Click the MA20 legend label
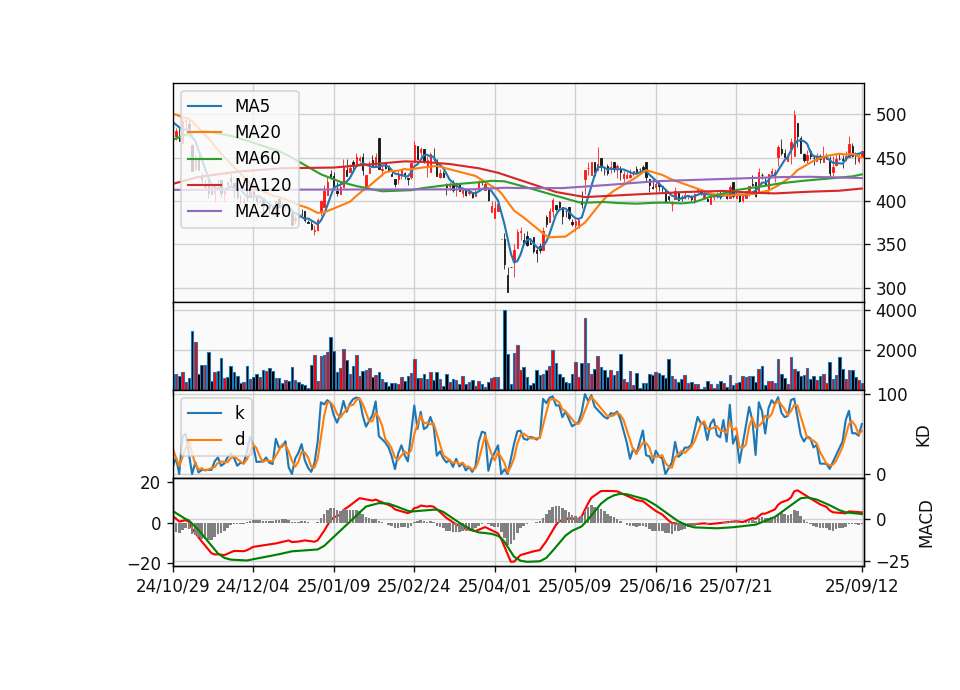The width and height of the screenshot is (960, 690). point(257,132)
